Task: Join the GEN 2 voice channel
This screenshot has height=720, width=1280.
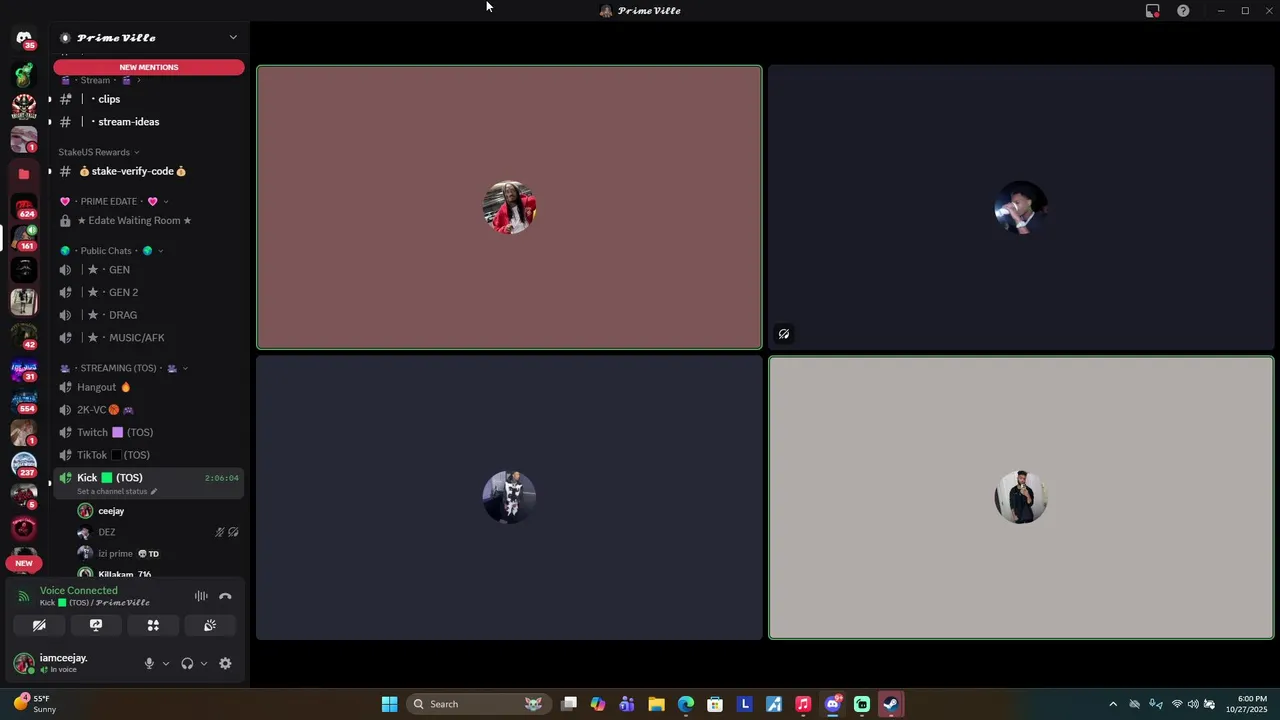Action: pos(149,292)
